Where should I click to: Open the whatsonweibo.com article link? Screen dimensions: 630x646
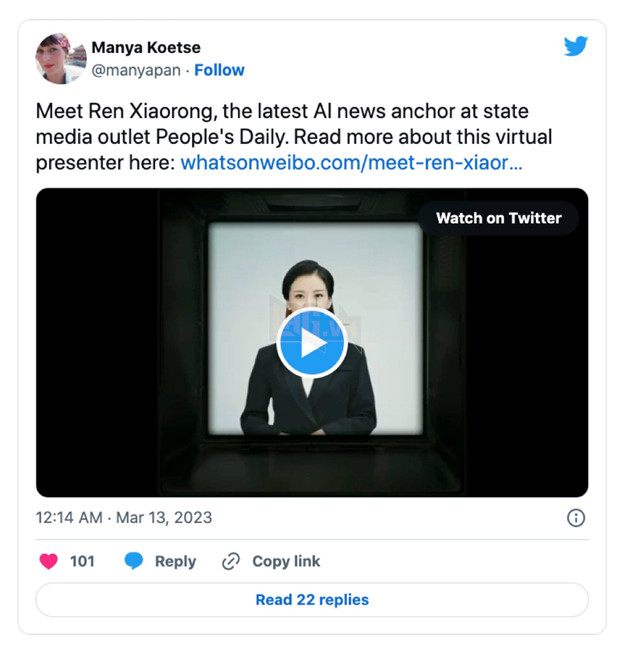351,161
